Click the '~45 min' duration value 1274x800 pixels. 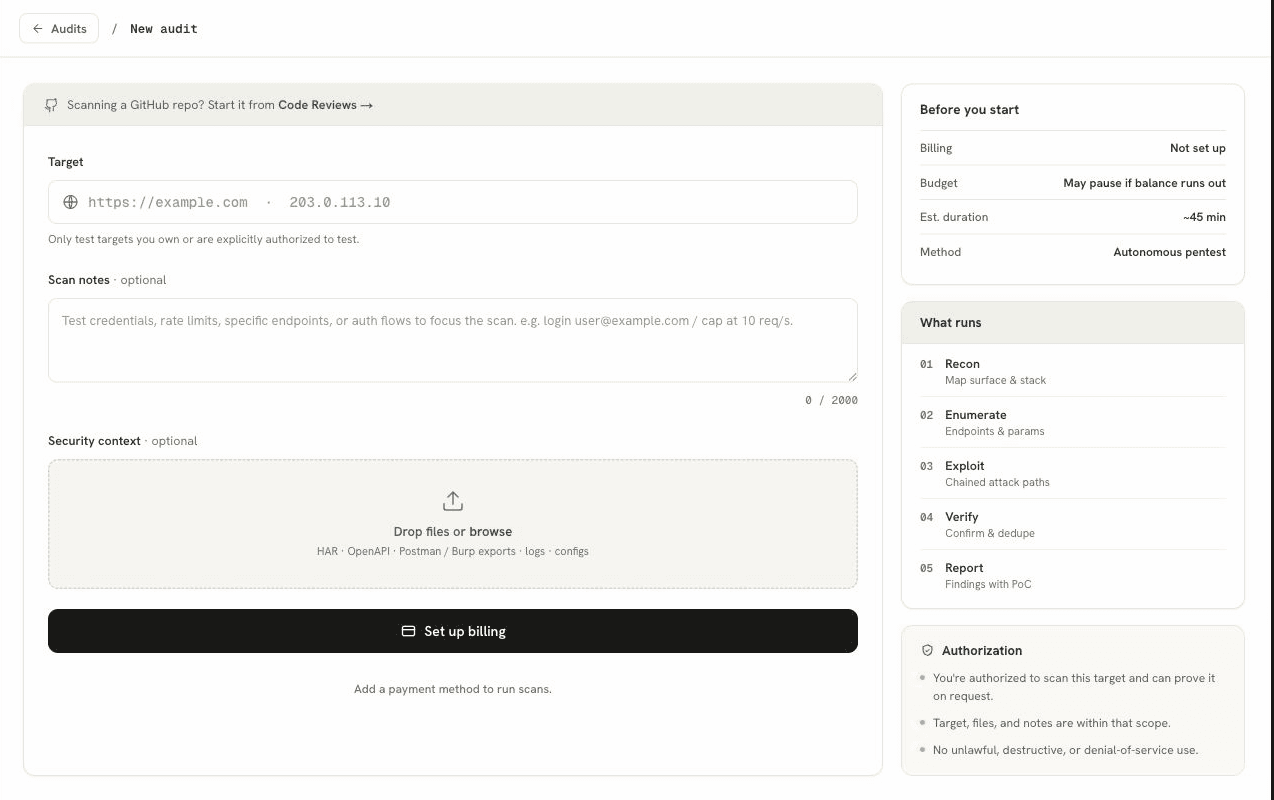[1204, 217]
